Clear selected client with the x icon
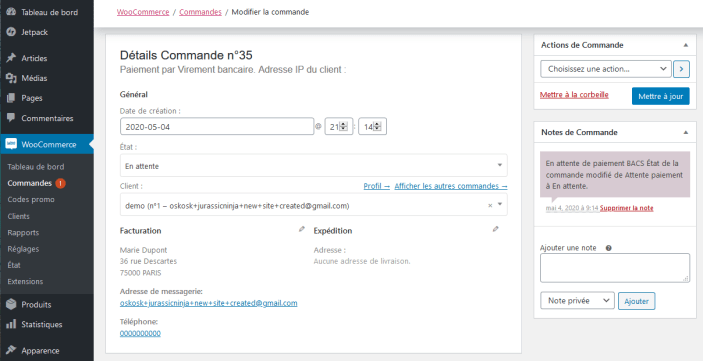Viewport: 703px width, 361px height. [x=490, y=205]
